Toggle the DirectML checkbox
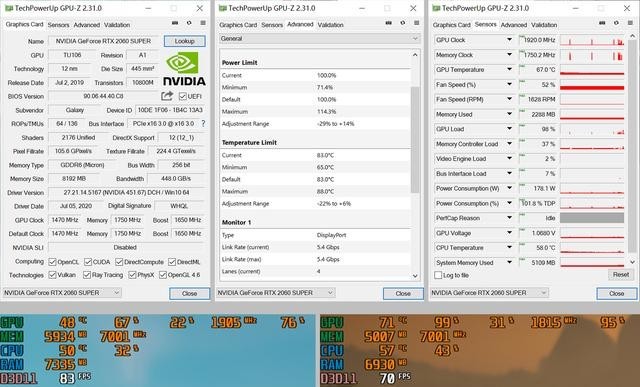 point(172,262)
